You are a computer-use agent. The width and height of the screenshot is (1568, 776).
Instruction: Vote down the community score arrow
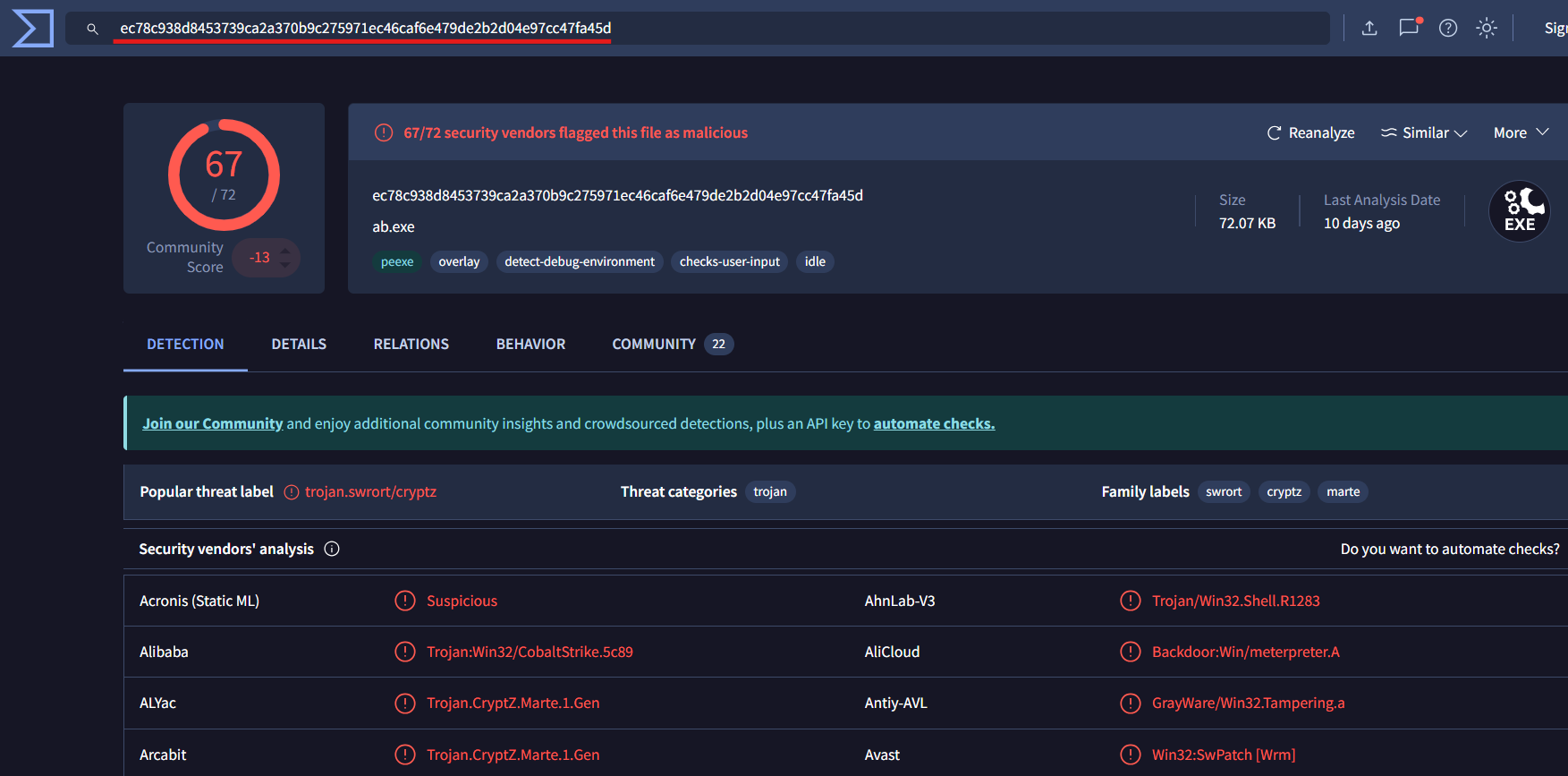tap(285, 265)
